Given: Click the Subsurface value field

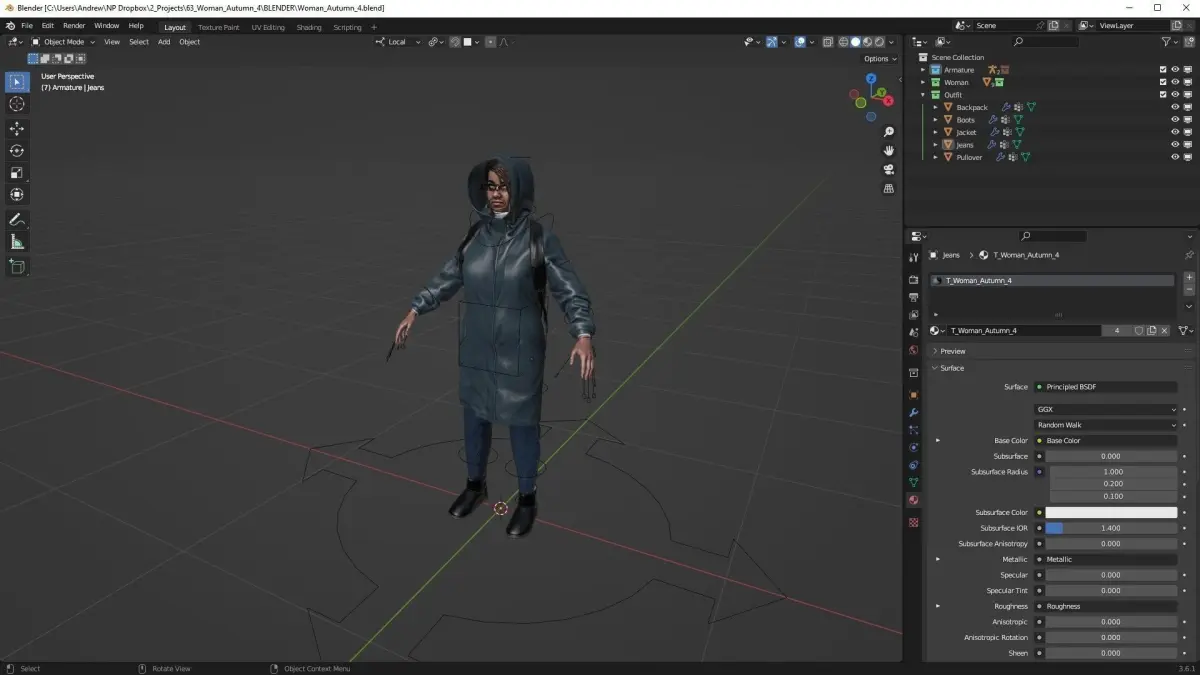Looking at the screenshot, I should (x=1111, y=456).
